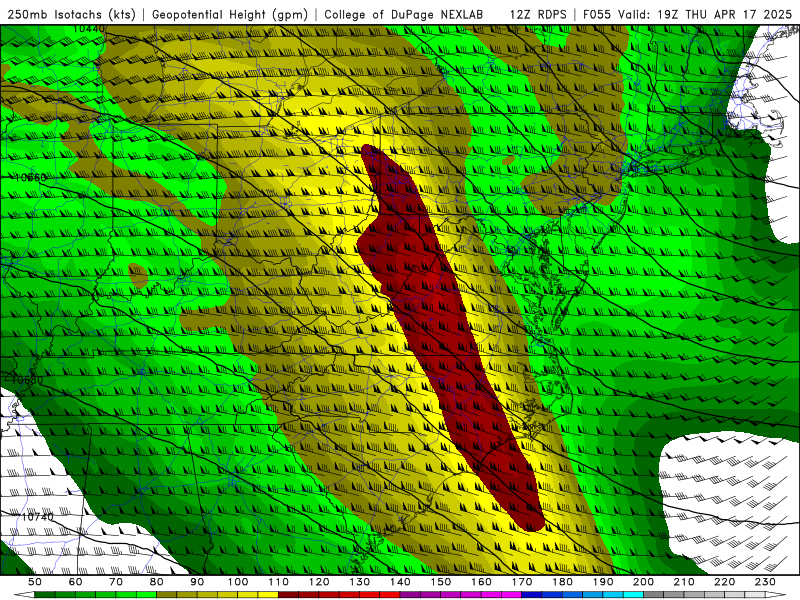This screenshot has height=600, width=800.
Task: Click the 150 value on the color scale
Action: point(441,582)
